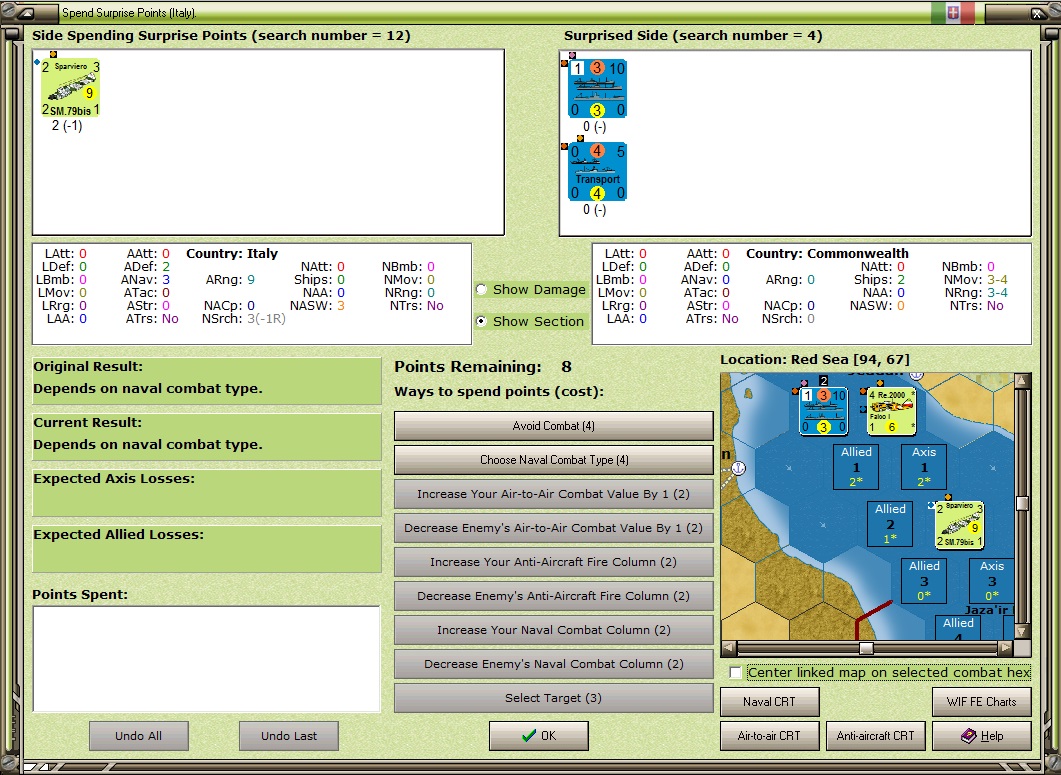Click 'Side Spending Surprise Points' heading
This screenshot has height=775, width=1061.
coord(221,36)
